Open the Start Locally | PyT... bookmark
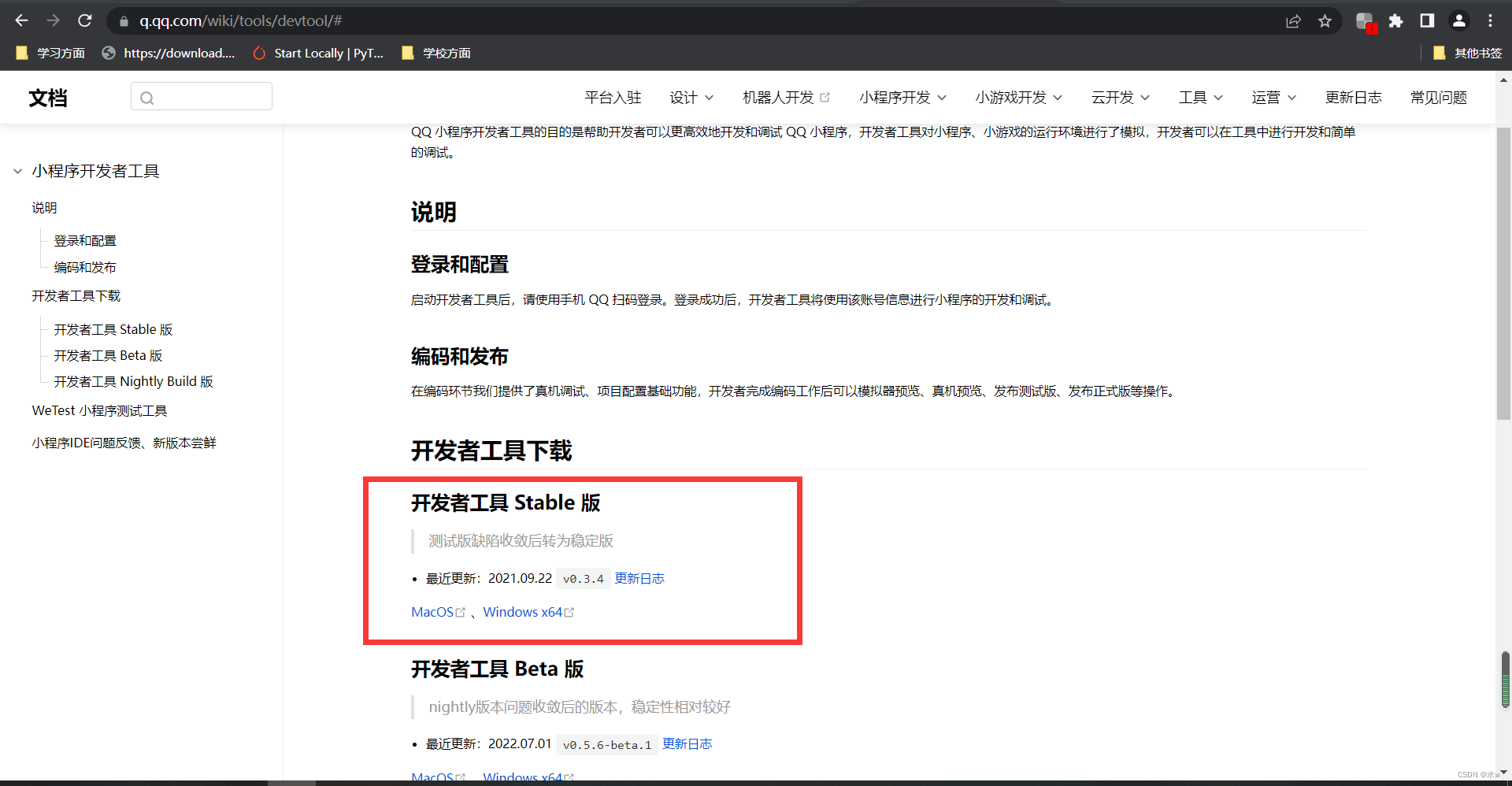This screenshot has width=1512, height=786. coord(318,53)
